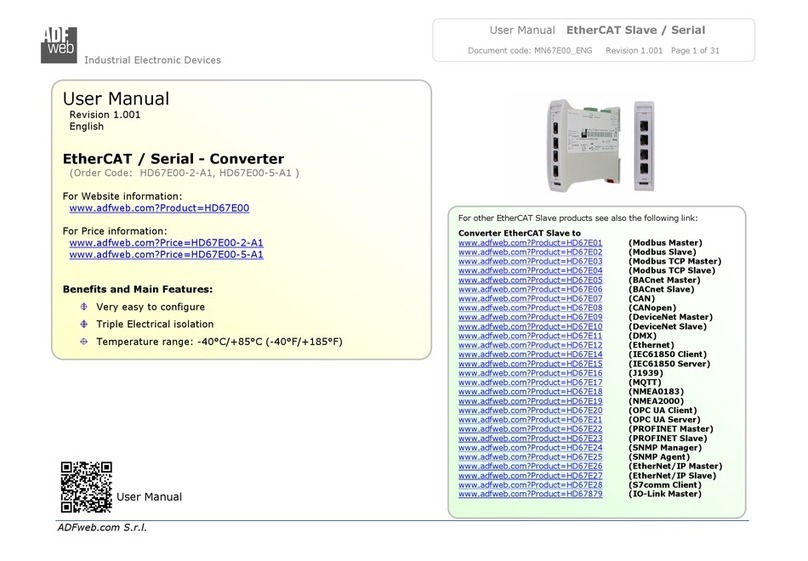Open the HD67E23 PROFINET Slave link
This screenshot has width=808, height=561.
(530, 438)
